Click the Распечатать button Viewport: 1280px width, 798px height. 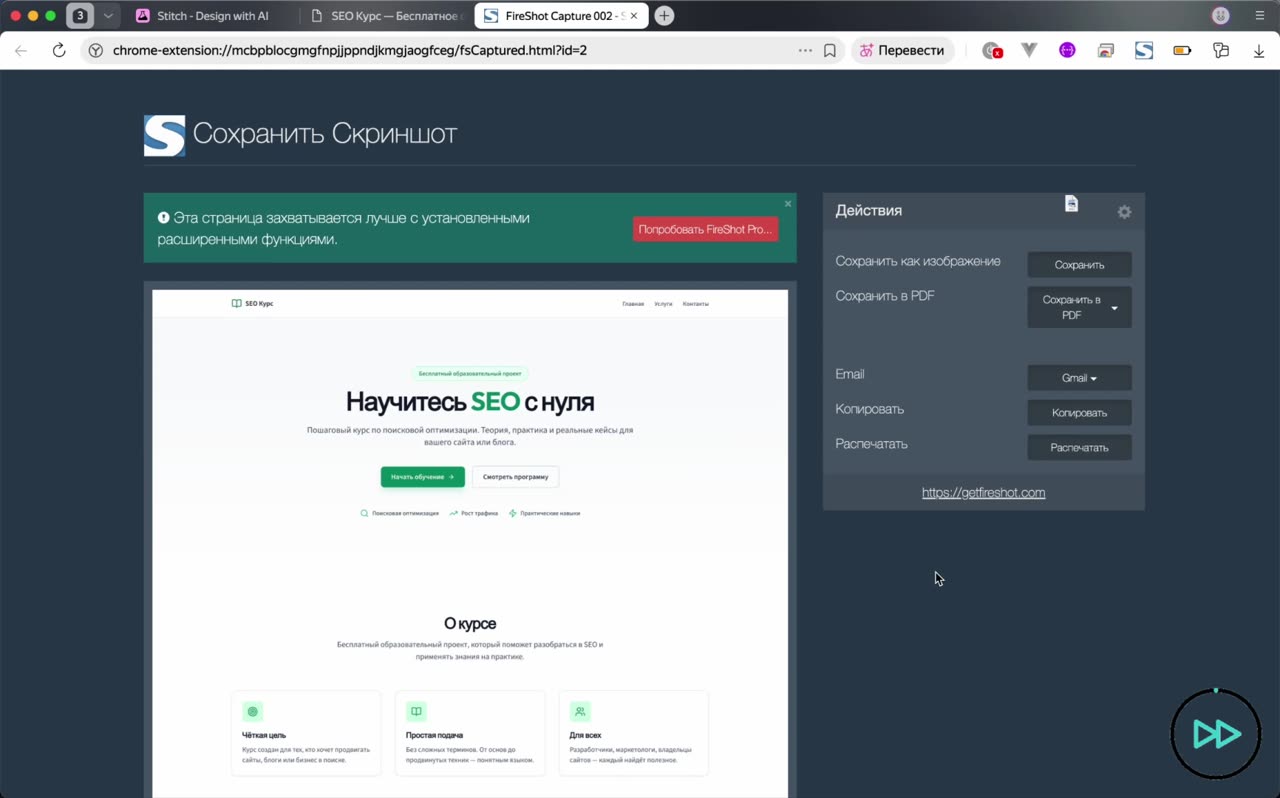coord(1079,448)
